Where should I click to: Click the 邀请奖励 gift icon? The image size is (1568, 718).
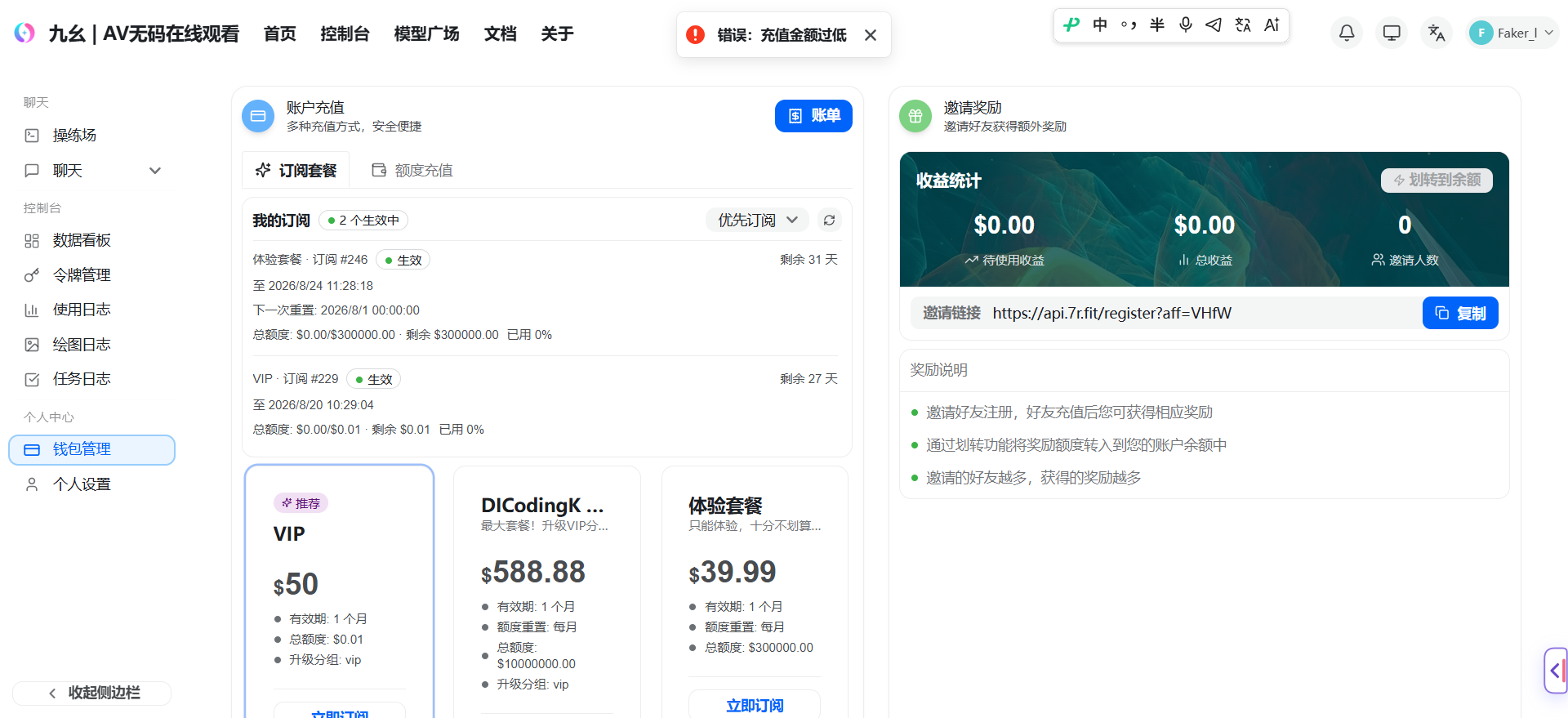(x=915, y=116)
